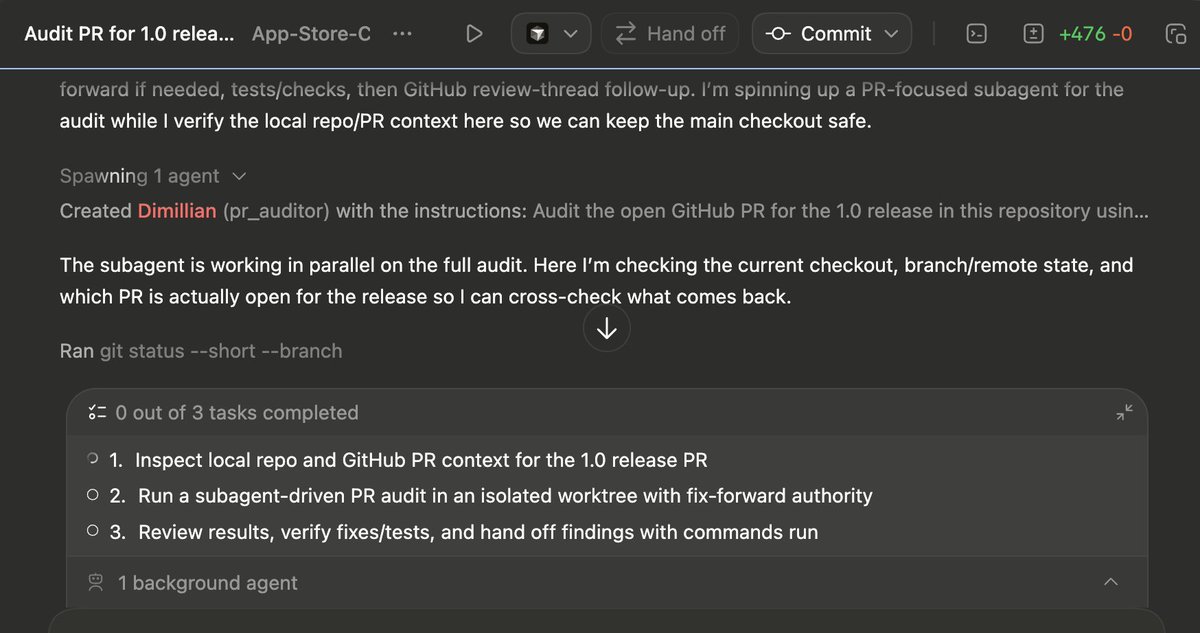The height and width of the screenshot is (633, 1200).
Task: Open the three-dot more options menu
Action: pos(402,34)
